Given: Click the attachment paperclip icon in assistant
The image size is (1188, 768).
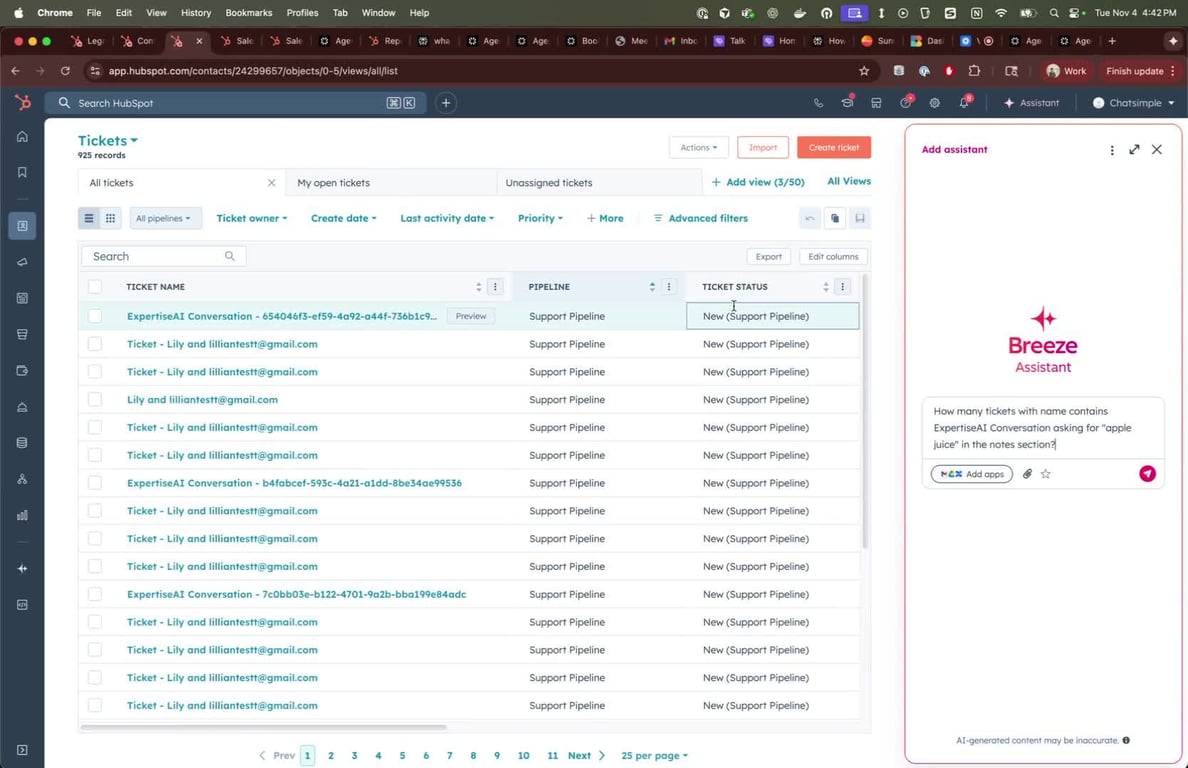Looking at the screenshot, I should [x=1027, y=474].
